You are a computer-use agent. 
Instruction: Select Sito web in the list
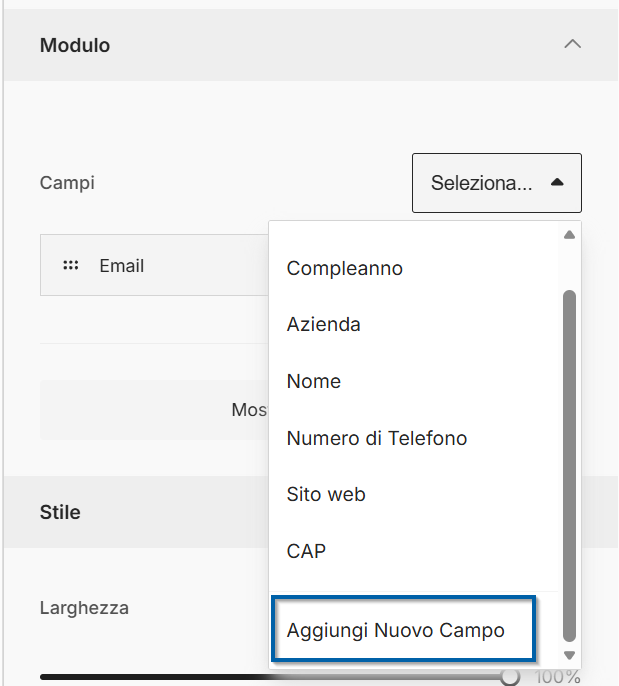pos(326,494)
